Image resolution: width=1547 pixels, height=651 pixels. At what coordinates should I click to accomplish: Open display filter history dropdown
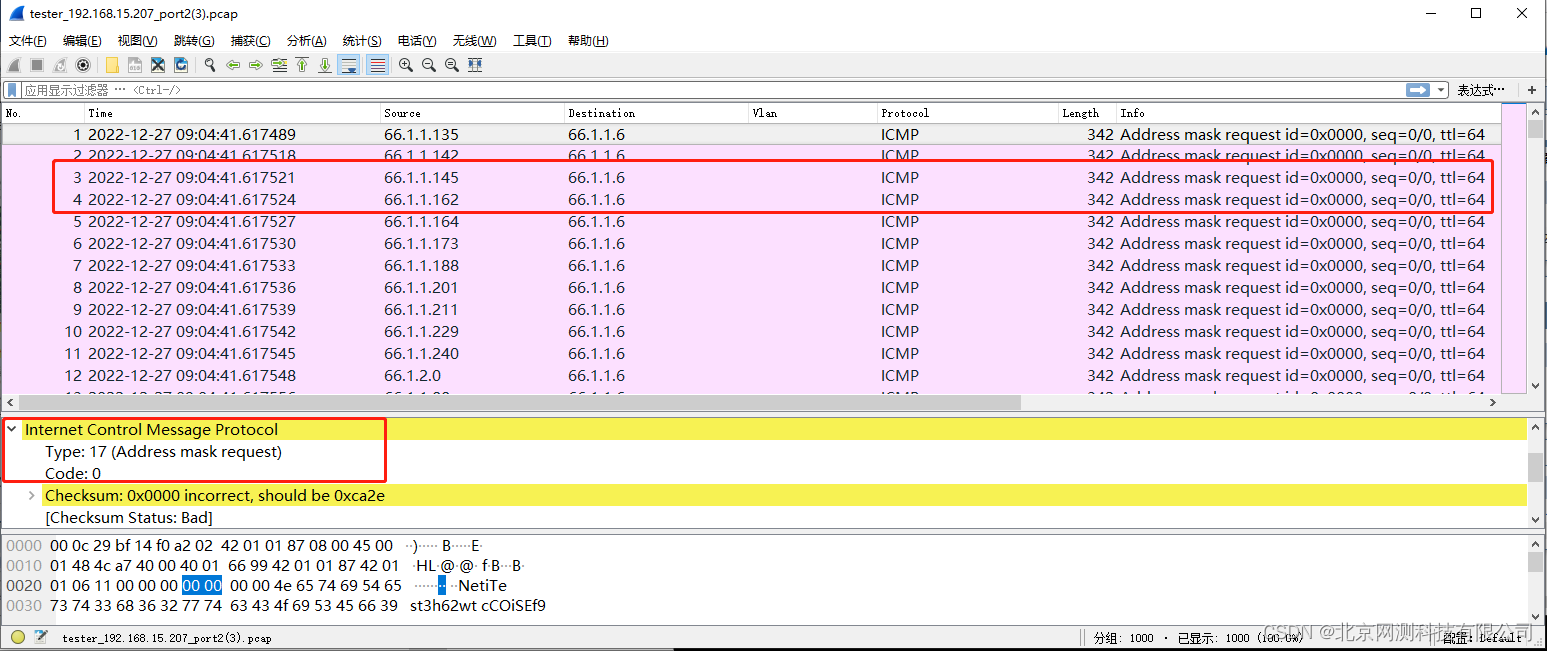(x=1441, y=90)
